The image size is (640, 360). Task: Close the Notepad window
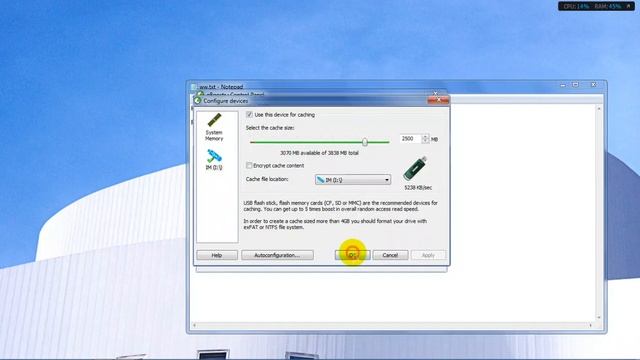tap(593, 84)
